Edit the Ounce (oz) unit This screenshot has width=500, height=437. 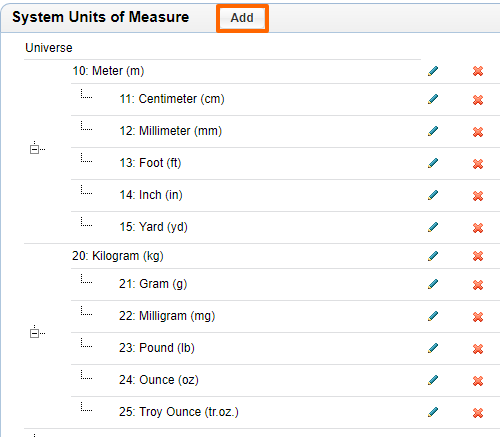tap(433, 380)
